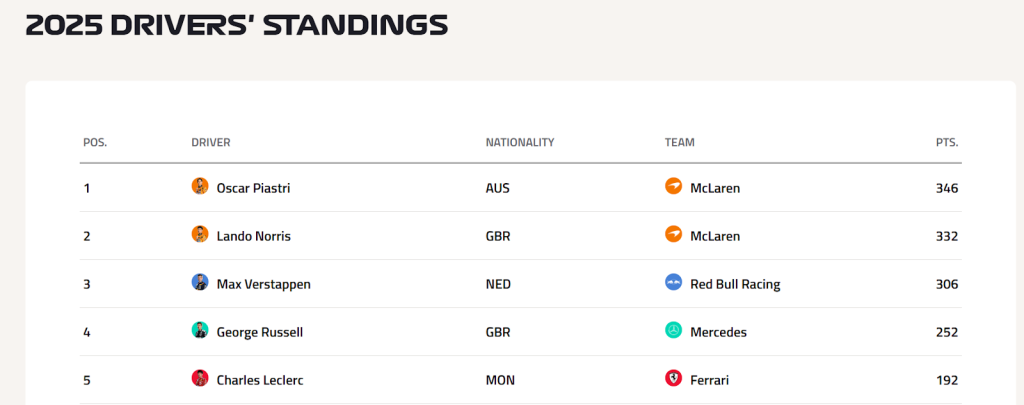
Task: Click the POS. column header
Action: [94, 143]
